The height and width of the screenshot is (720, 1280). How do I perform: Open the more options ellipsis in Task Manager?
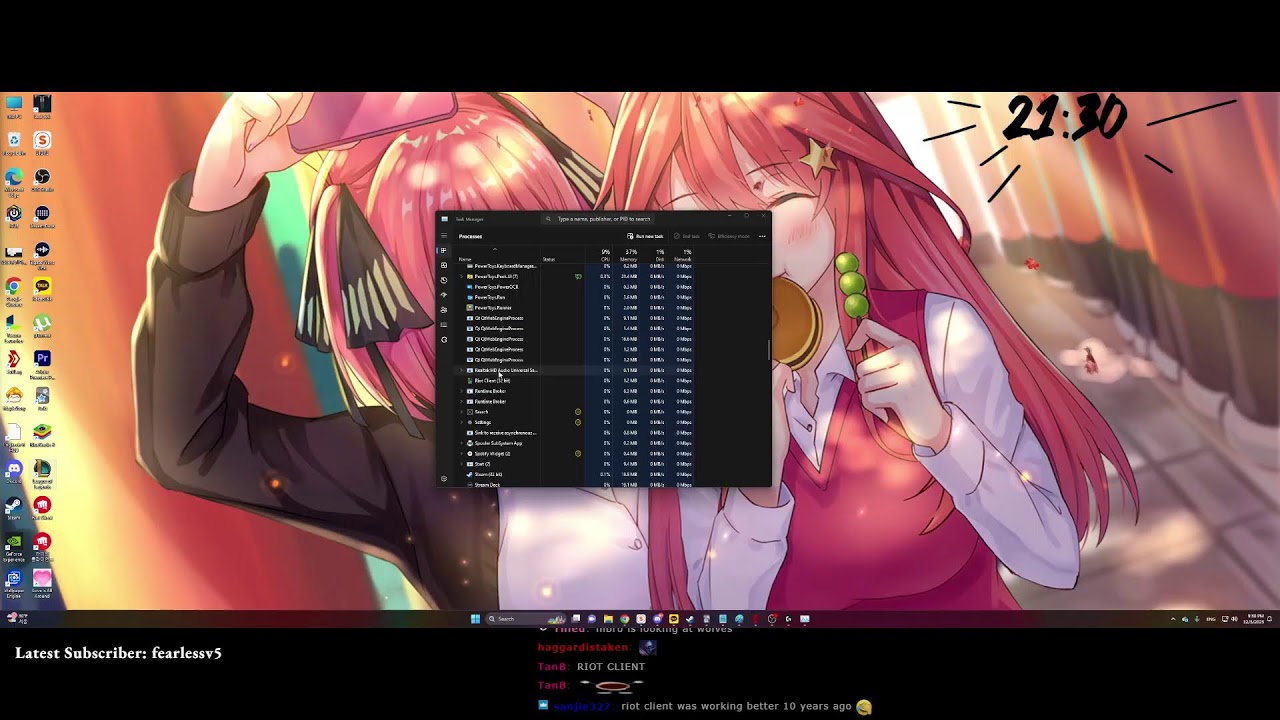point(762,236)
